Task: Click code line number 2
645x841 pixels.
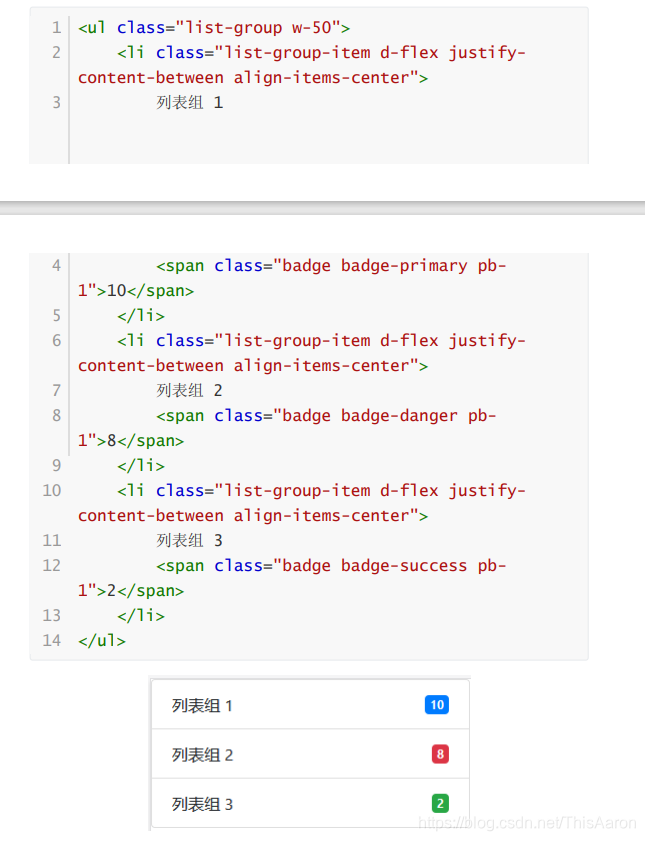Action: click(x=56, y=53)
